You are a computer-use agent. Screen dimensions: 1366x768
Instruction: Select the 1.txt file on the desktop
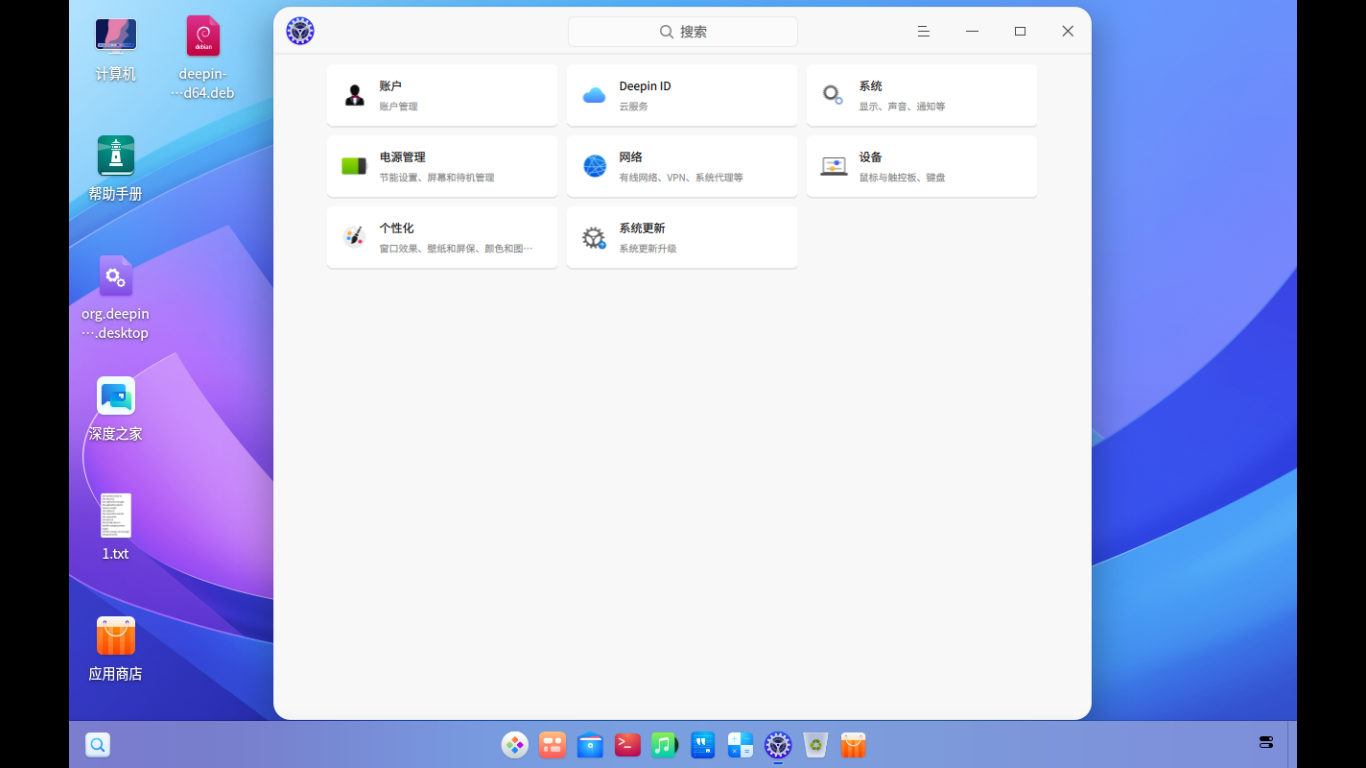point(116,527)
